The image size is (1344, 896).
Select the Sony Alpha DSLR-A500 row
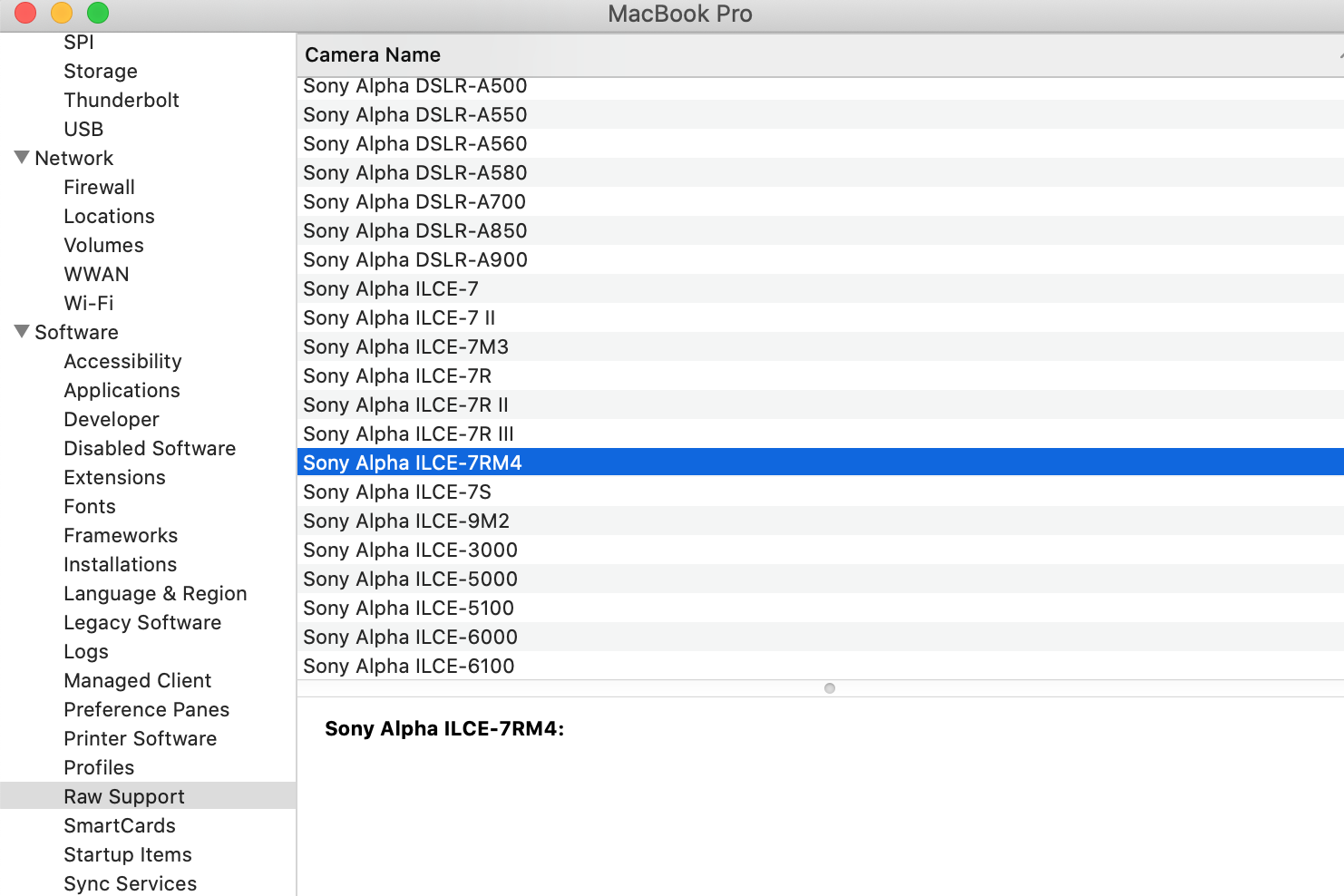point(821,85)
